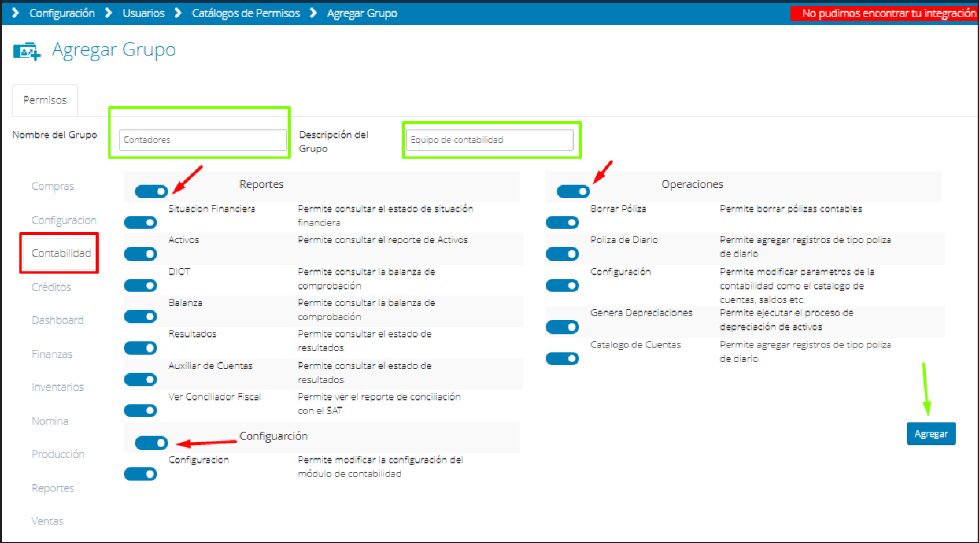The height and width of the screenshot is (543, 979).
Task: Click 'Permite borrar pólizas contables' description
Action: [x=790, y=208]
